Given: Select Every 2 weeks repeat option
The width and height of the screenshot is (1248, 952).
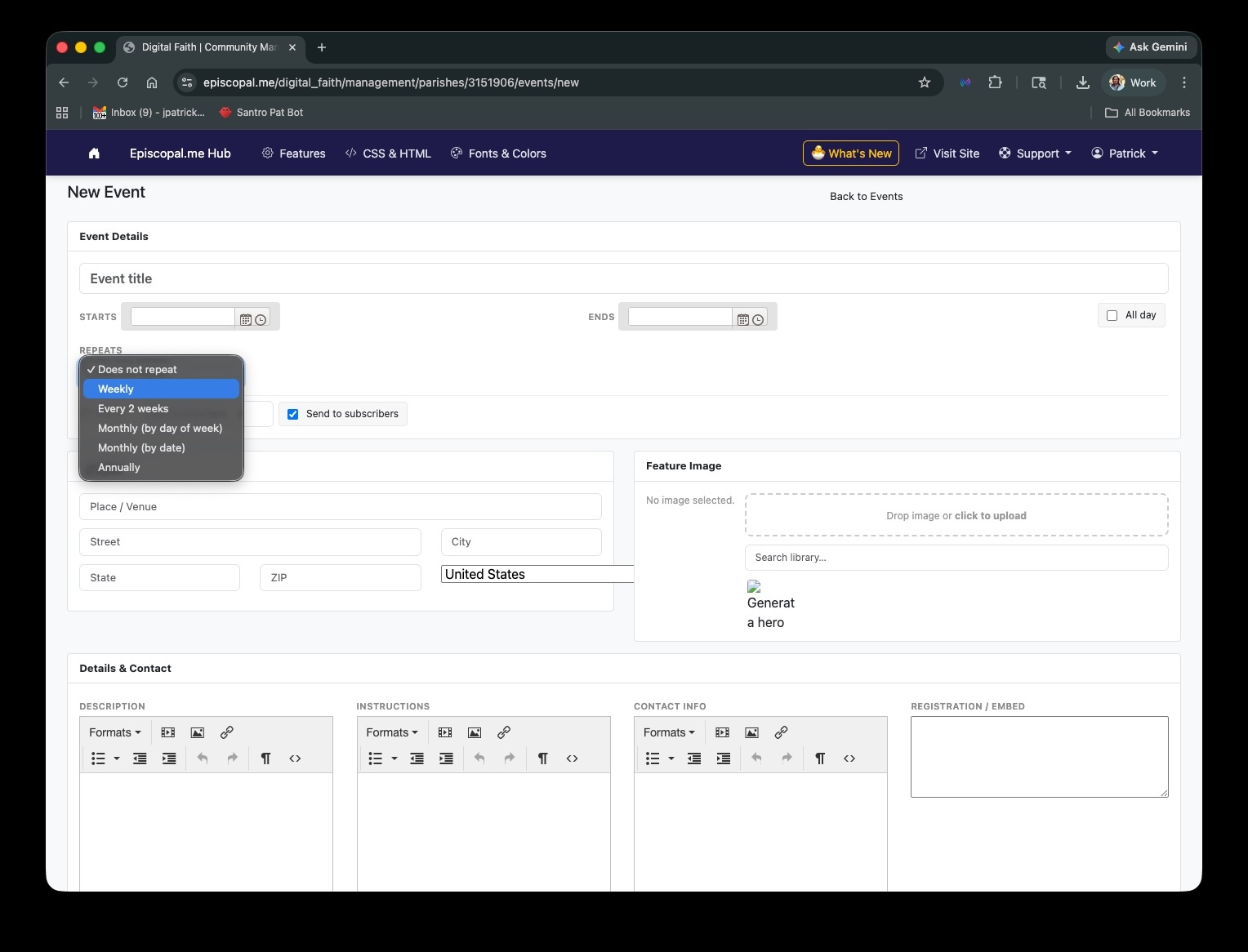Looking at the screenshot, I should pyautogui.click(x=161, y=409).
